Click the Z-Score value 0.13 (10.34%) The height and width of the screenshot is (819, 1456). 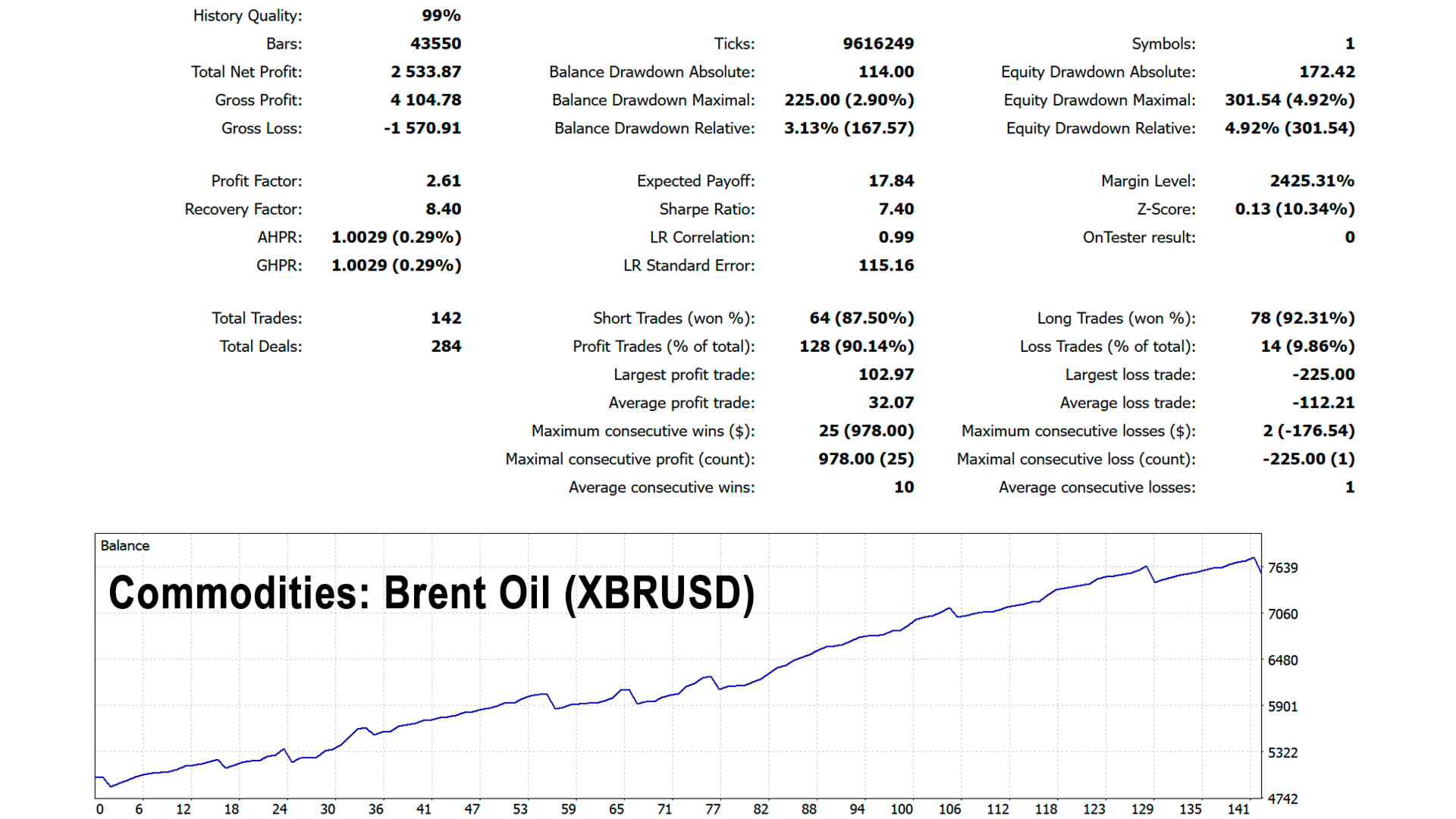point(1294,209)
